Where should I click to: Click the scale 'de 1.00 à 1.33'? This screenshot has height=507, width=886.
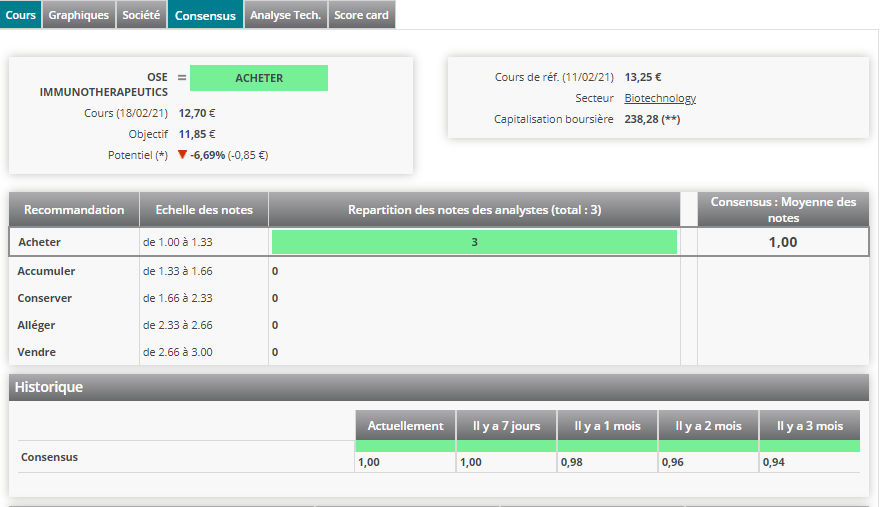[x=177, y=242]
